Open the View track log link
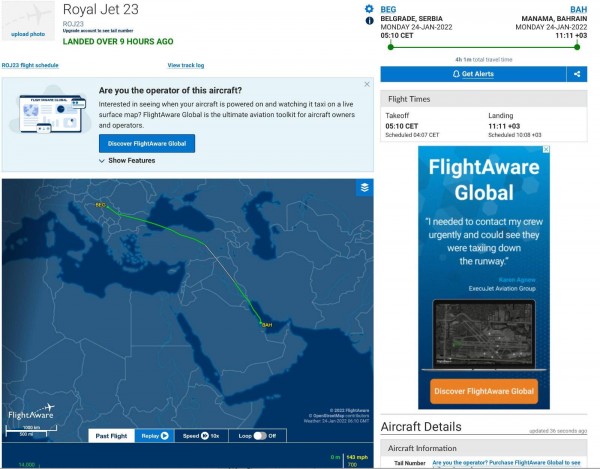 186,65
